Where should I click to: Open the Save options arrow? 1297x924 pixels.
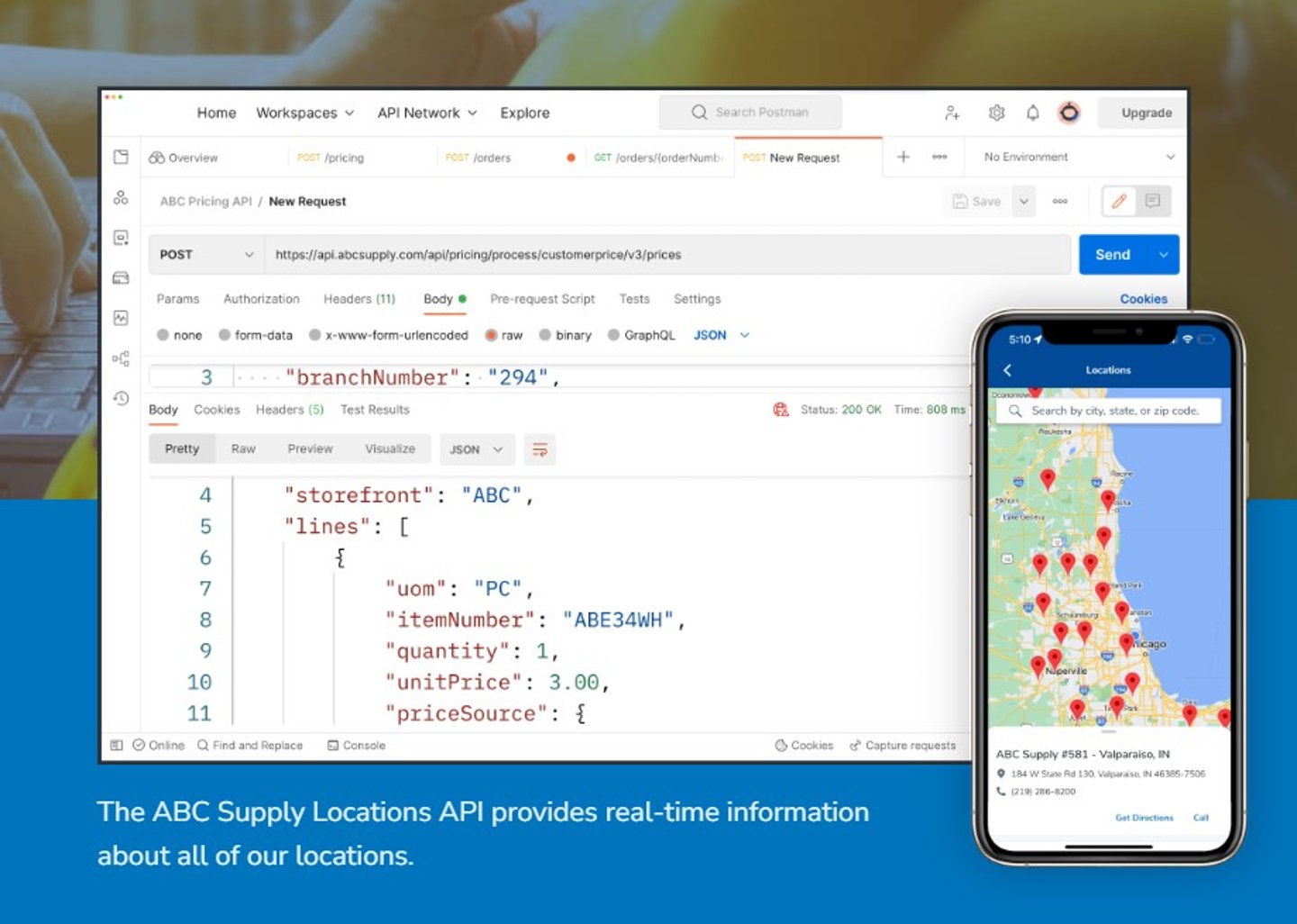point(1024,202)
